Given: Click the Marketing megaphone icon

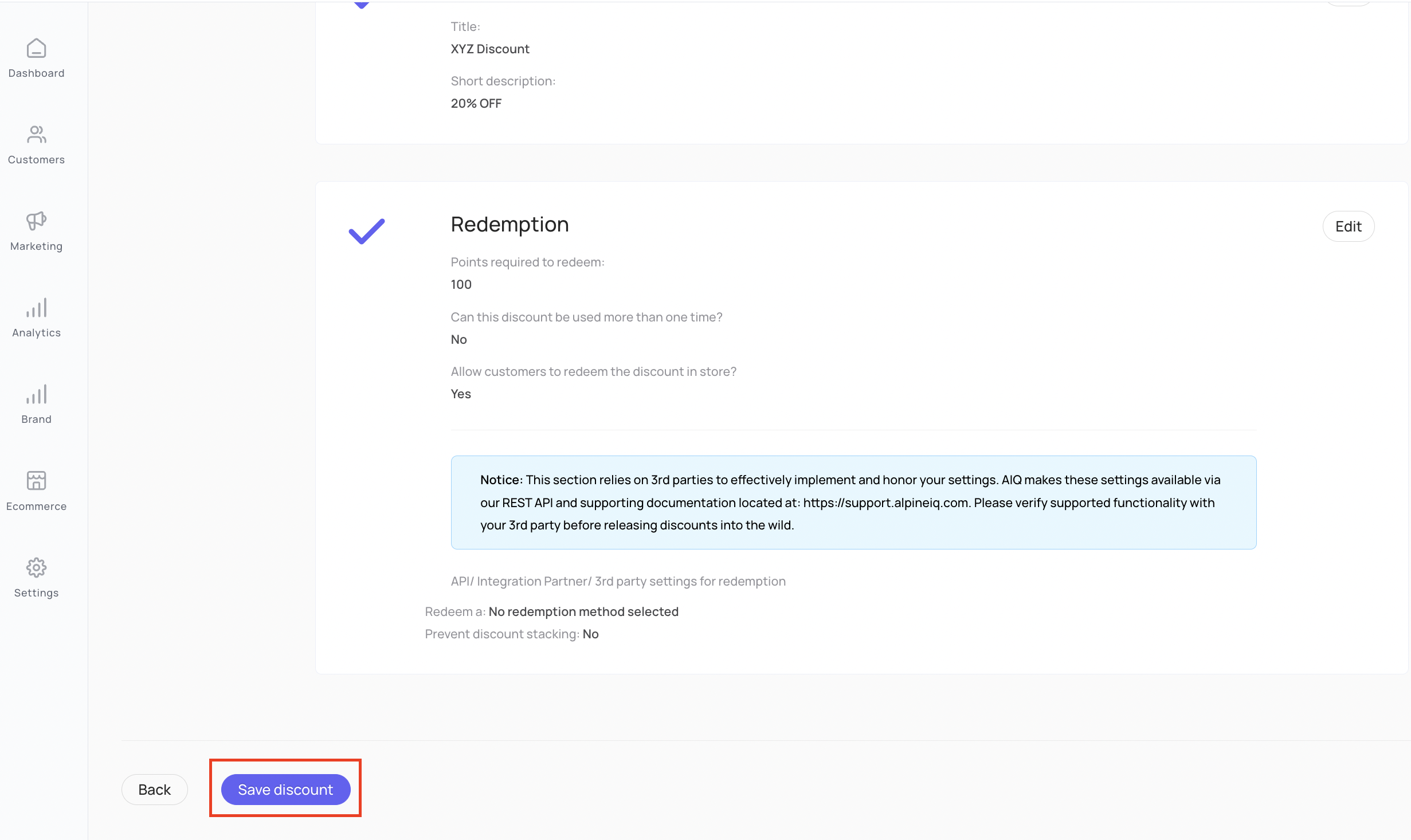Looking at the screenshot, I should (36, 221).
